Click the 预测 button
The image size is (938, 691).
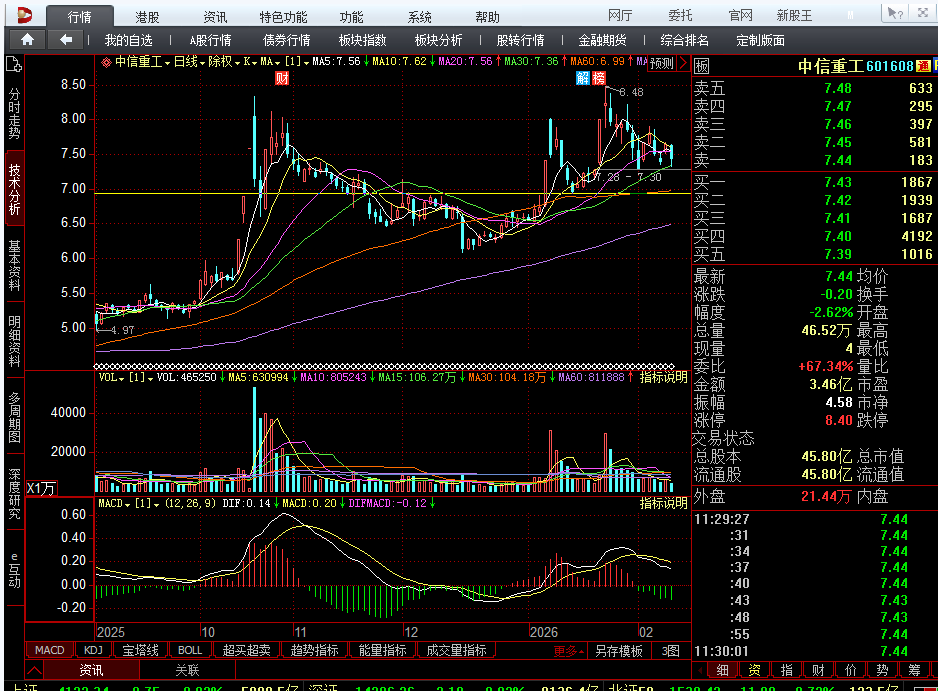pyautogui.click(x=662, y=63)
